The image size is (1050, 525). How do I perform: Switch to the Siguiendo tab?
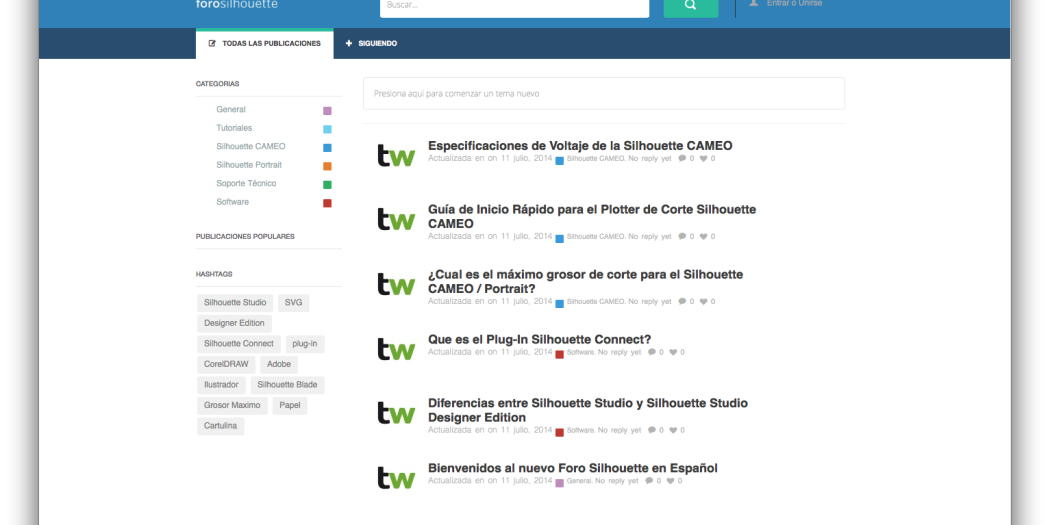[371, 44]
